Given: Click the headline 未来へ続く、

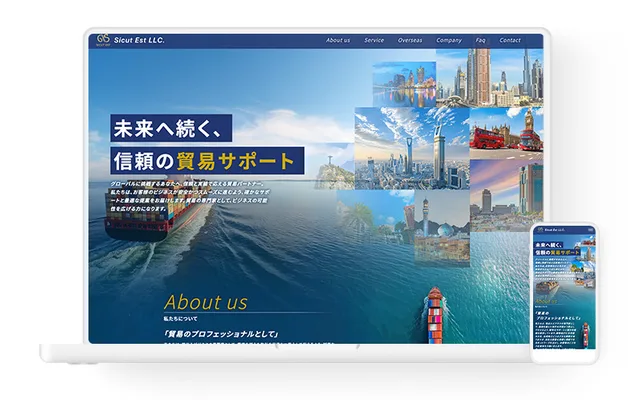Looking at the screenshot, I should pos(171,128).
